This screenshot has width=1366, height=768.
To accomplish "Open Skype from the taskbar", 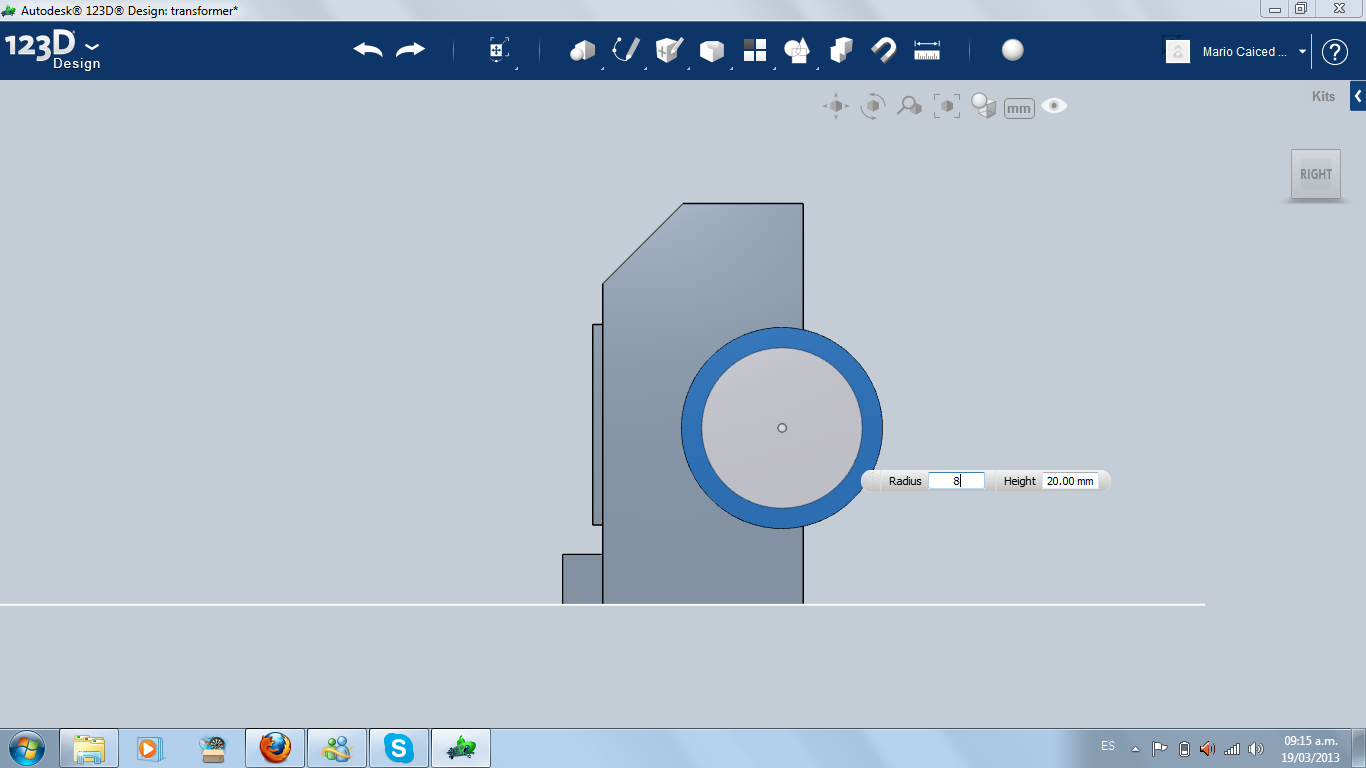I will (399, 748).
